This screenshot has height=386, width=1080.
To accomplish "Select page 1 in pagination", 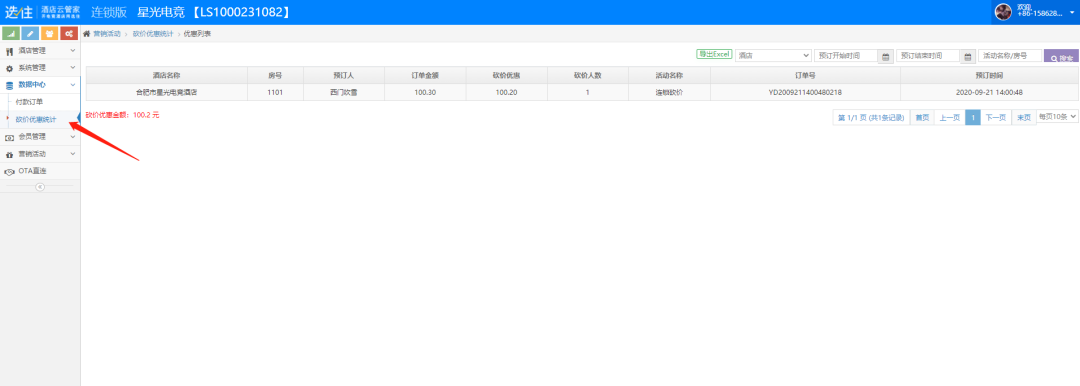I will click(x=973, y=117).
